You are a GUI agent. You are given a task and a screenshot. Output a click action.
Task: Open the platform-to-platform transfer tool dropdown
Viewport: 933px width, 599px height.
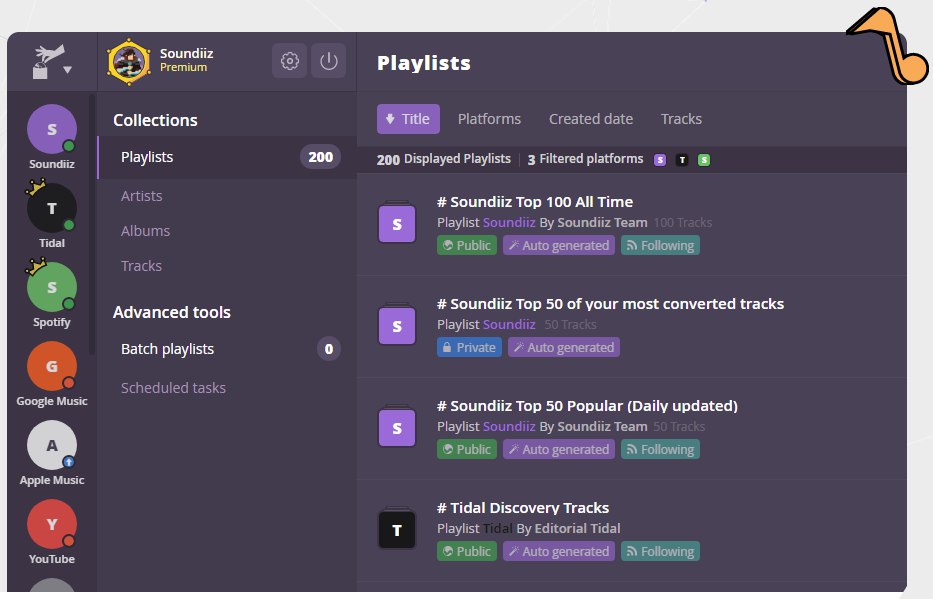point(52,61)
